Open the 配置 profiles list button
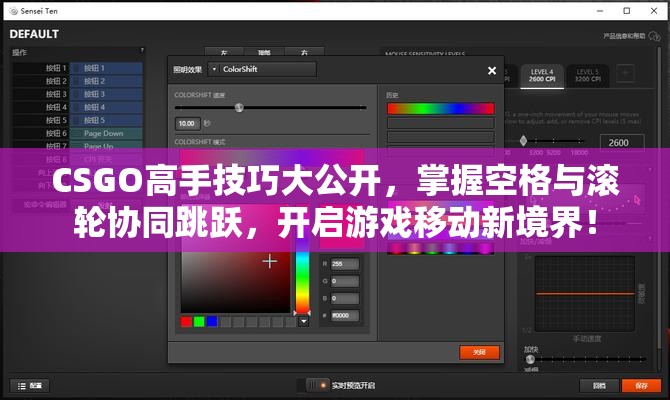670x400 pixels. coord(29,385)
